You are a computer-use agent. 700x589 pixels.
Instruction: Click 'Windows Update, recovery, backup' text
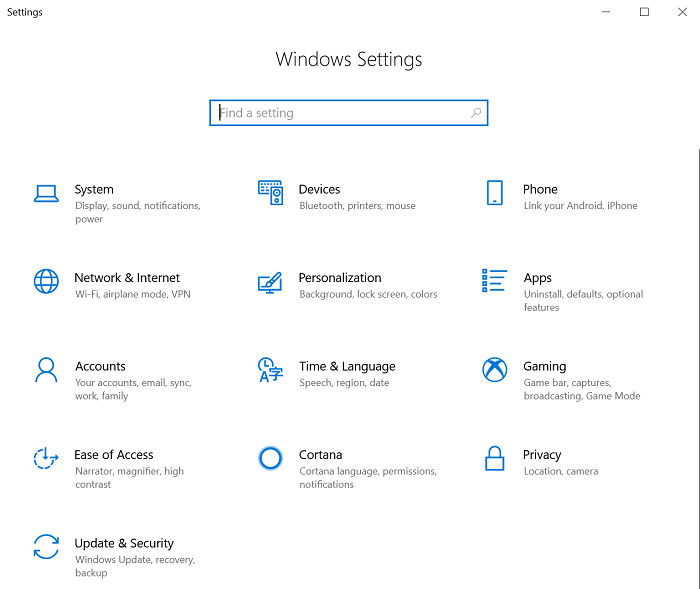click(135, 566)
